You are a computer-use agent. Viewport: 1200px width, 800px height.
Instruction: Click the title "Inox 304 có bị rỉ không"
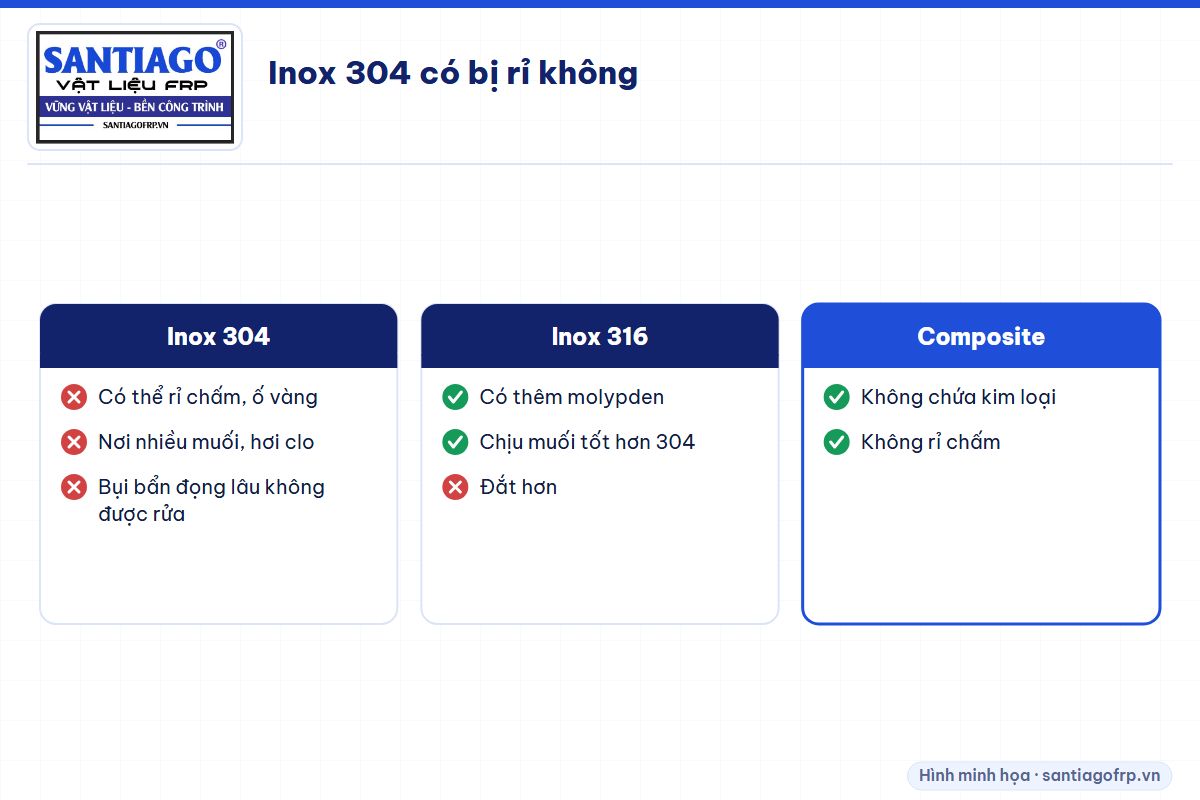453,74
